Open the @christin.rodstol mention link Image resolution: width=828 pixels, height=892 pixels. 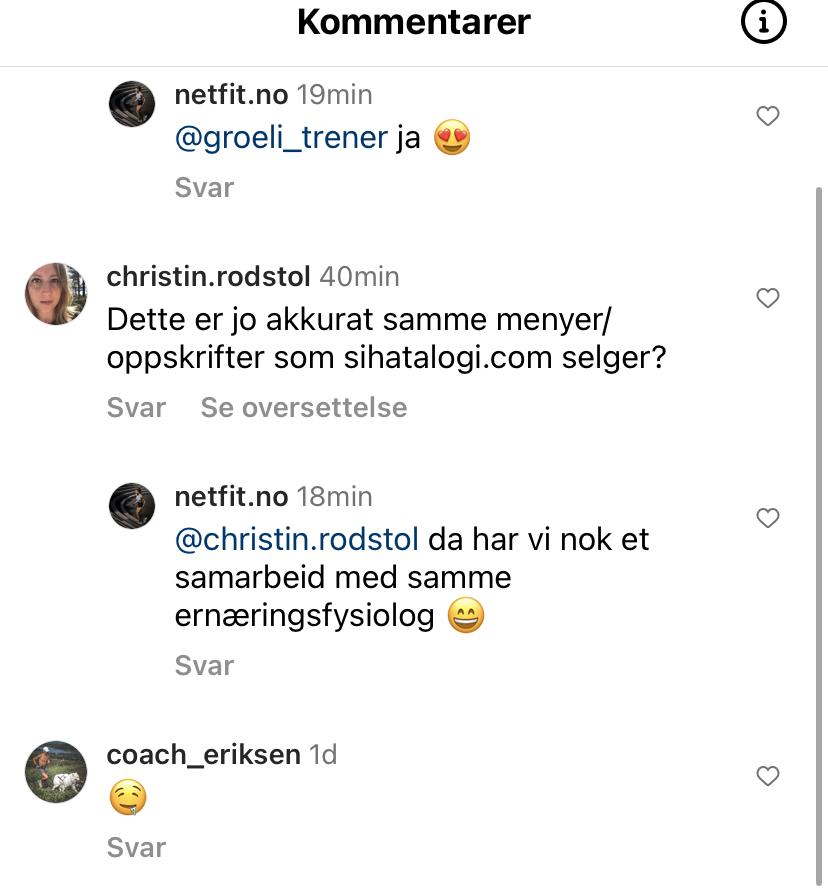point(296,539)
